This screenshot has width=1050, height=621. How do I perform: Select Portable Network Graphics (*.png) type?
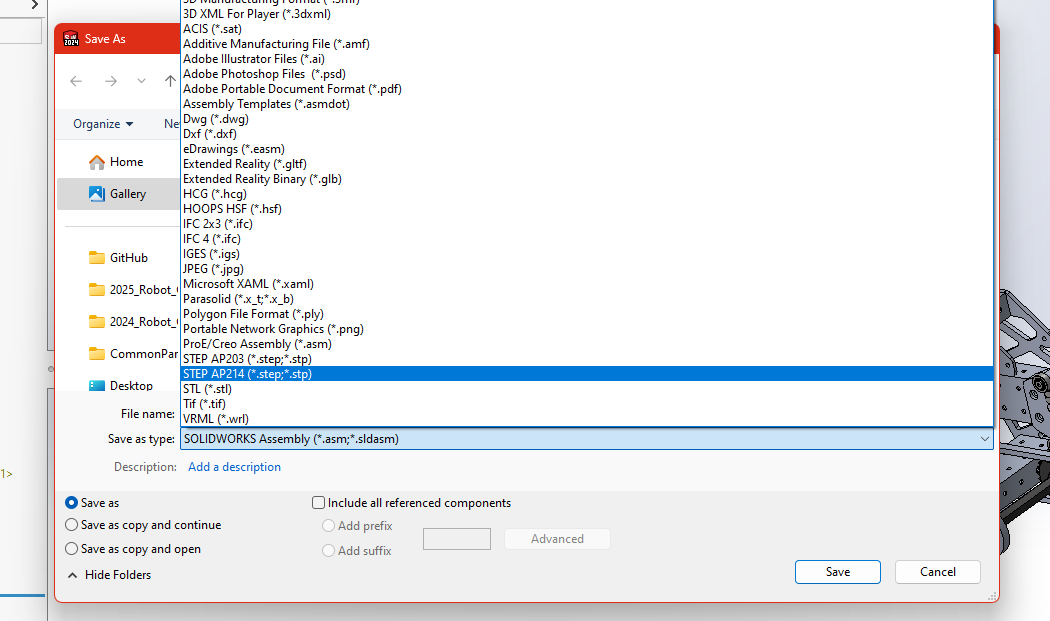(x=587, y=329)
